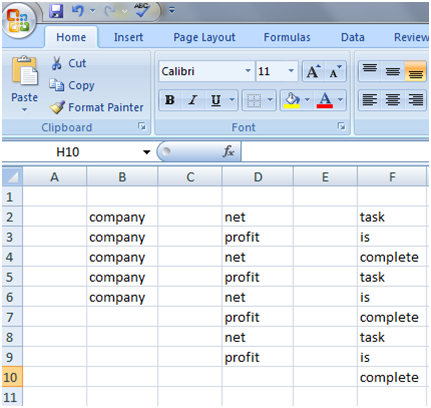Set Top Align vertical alignment
Image resolution: width=431 pixels, height=408 pixels.
pyautogui.click(x=370, y=71)
